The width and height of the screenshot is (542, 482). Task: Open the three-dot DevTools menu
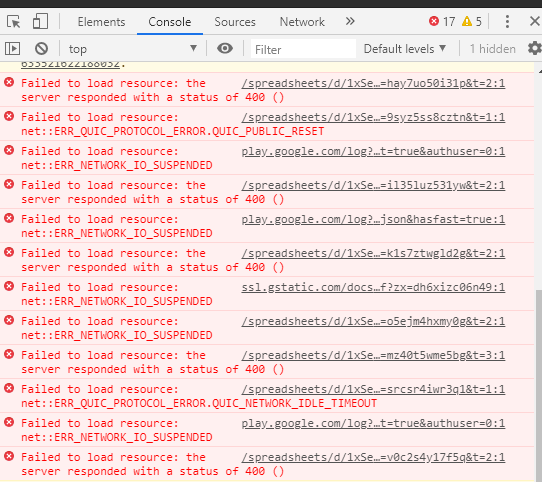[507, 21]
